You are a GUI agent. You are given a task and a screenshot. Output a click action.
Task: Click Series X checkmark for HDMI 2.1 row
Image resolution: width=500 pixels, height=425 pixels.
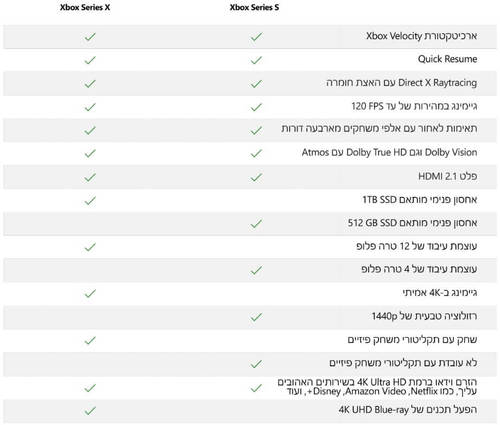[90, 177]
